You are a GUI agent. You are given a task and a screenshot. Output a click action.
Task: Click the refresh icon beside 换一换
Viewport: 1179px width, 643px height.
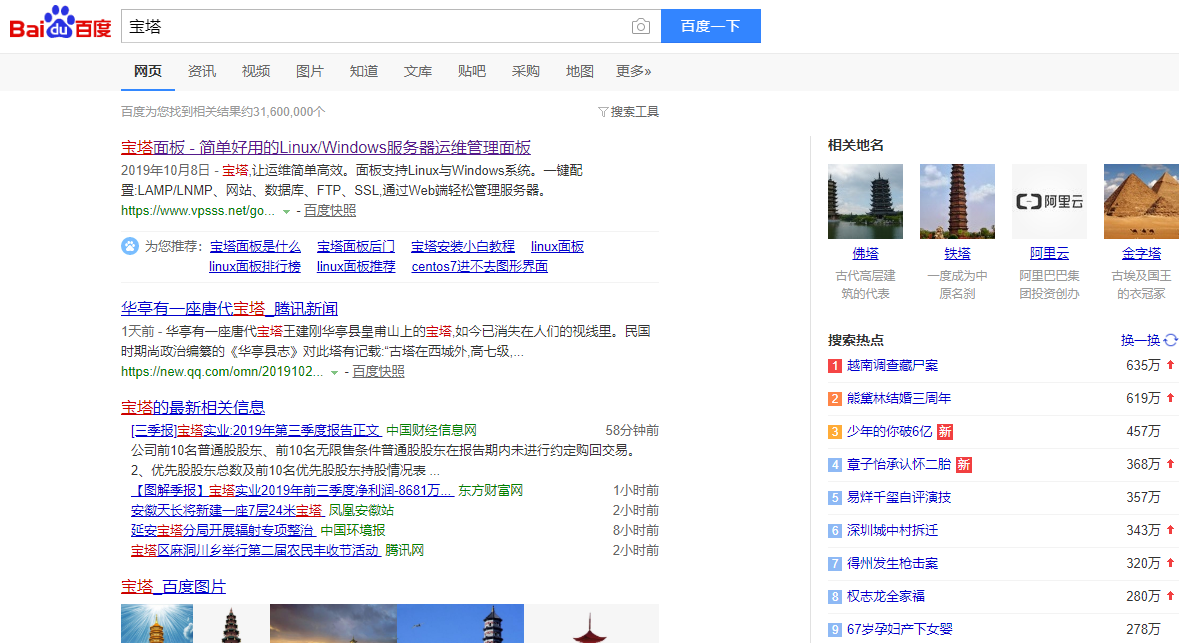coord(1171,340)
